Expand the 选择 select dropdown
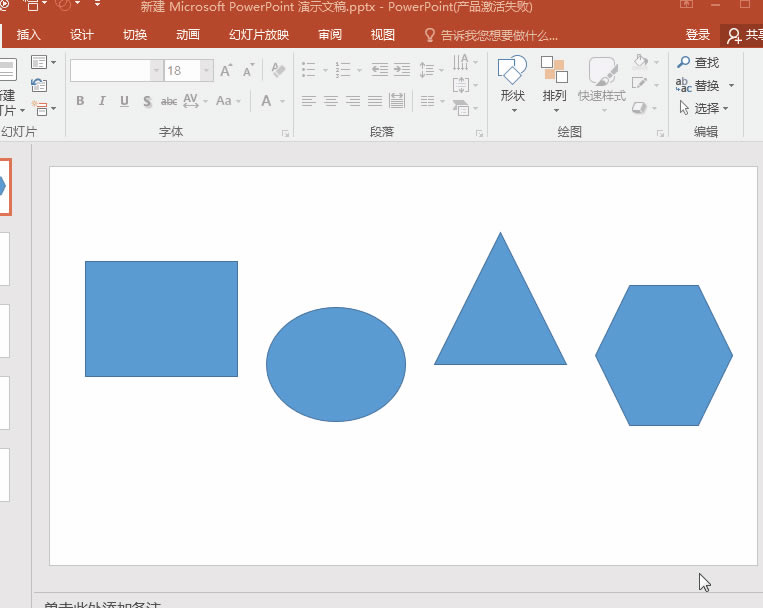 [x=726, y=109]
